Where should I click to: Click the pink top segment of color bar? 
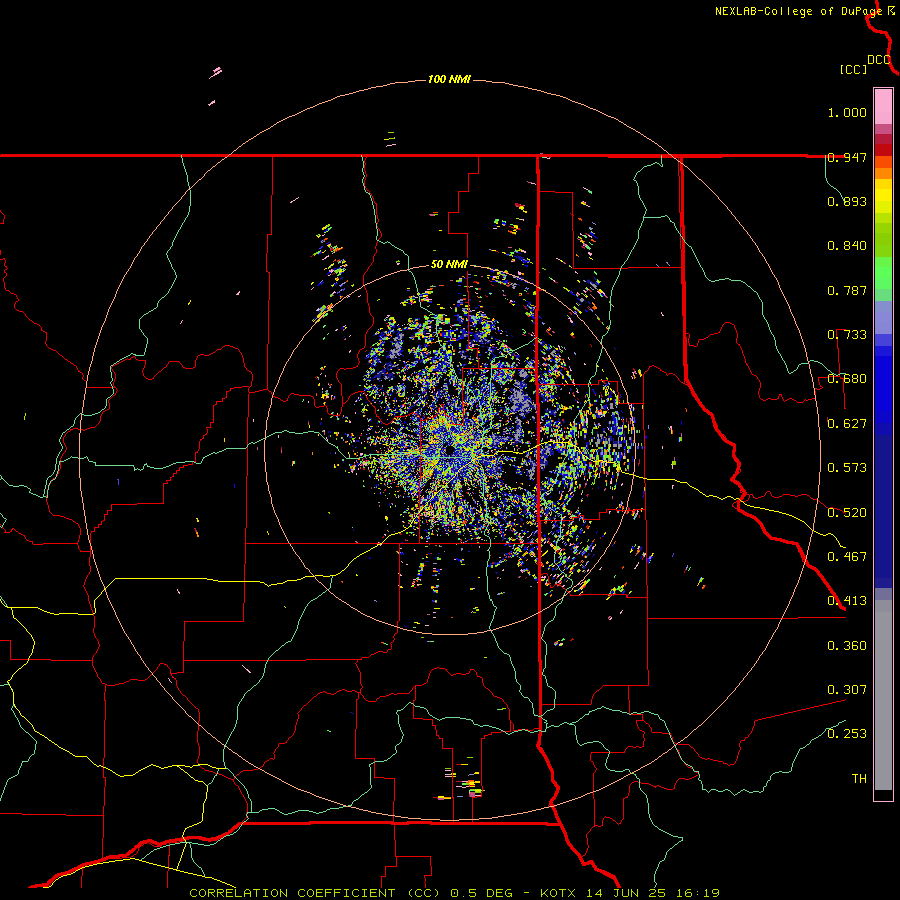point(883,107)
